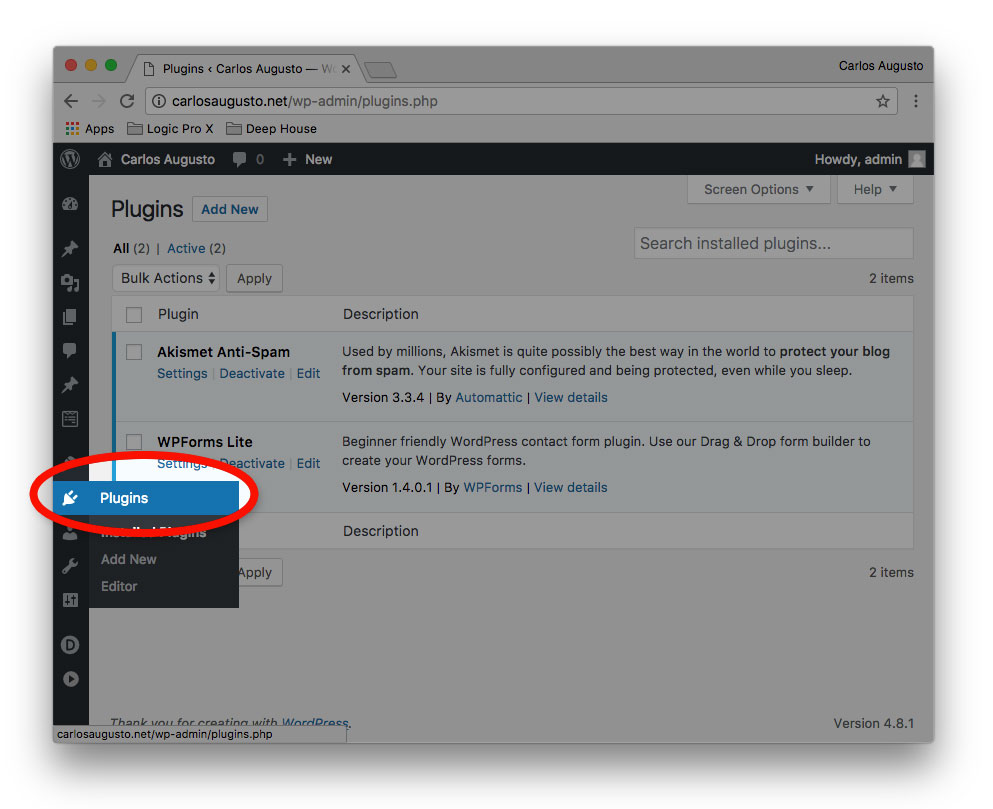Select Add New in Plugins submenu
Viewport: 993px width, 809px height.
129,559
